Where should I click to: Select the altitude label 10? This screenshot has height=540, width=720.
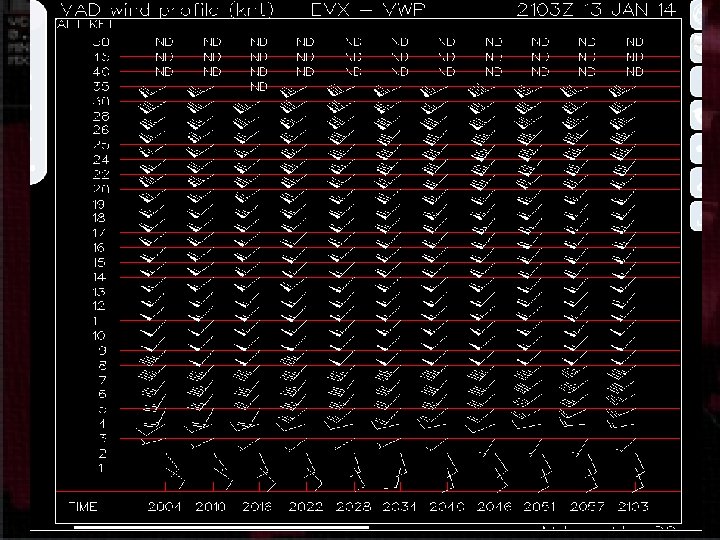pos(99,336)
